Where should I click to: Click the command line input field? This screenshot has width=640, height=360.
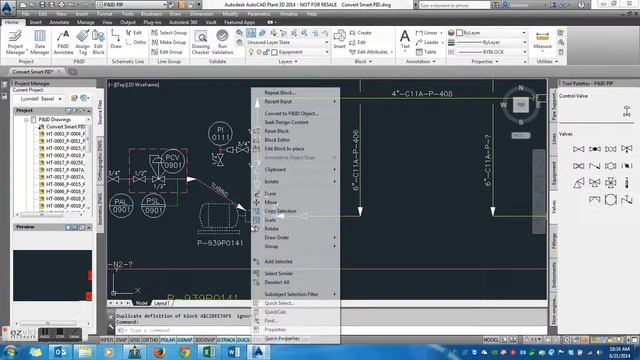(184, 330)
